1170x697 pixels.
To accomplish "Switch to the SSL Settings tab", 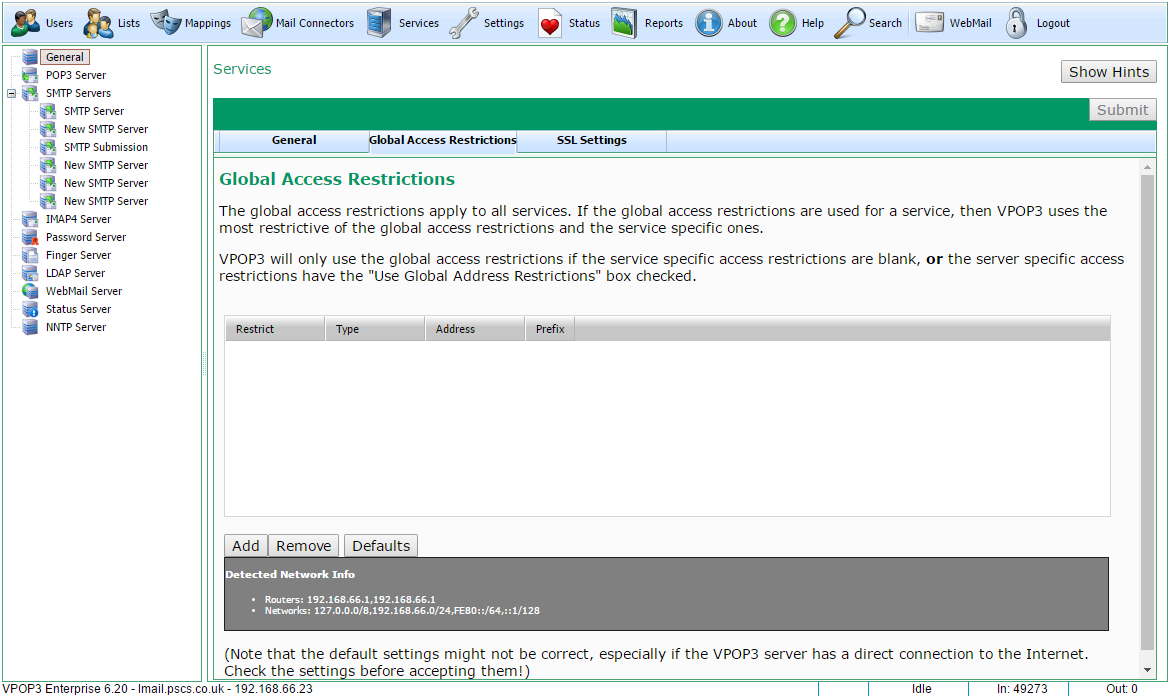I will coord(591,140).
